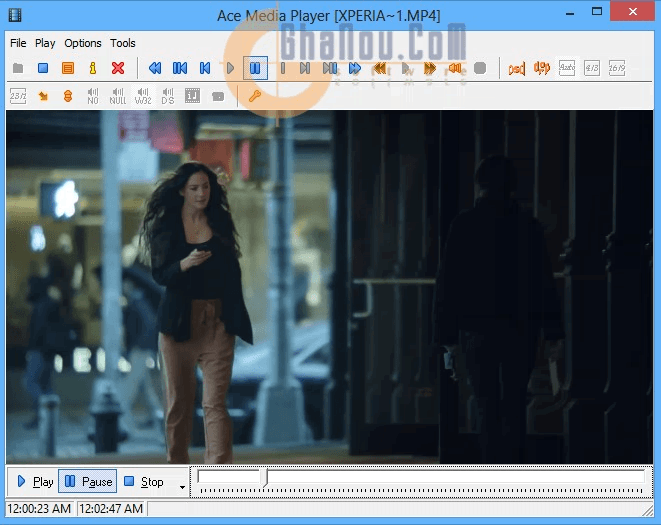Viewport: 661px width, 525px height.
Task: Click the blue double-arrow fast-forward icon
Action: click(x=355, y=68)
